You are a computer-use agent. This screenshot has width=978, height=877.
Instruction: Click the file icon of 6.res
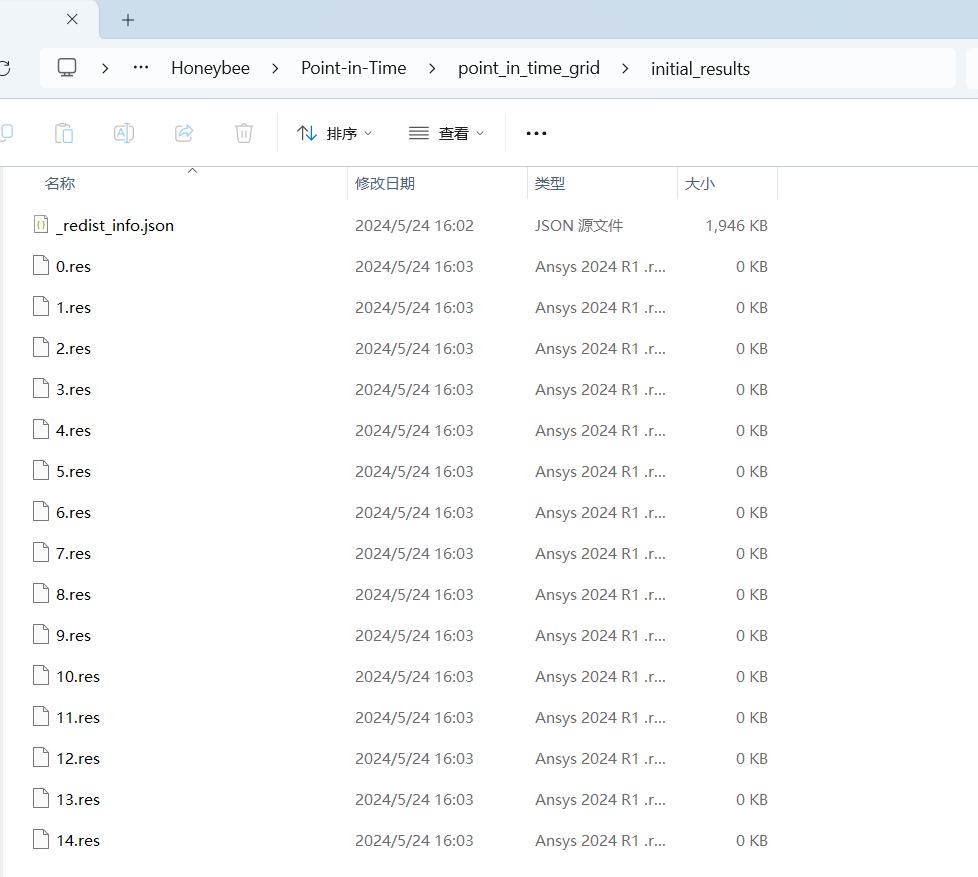pos(41,511)
